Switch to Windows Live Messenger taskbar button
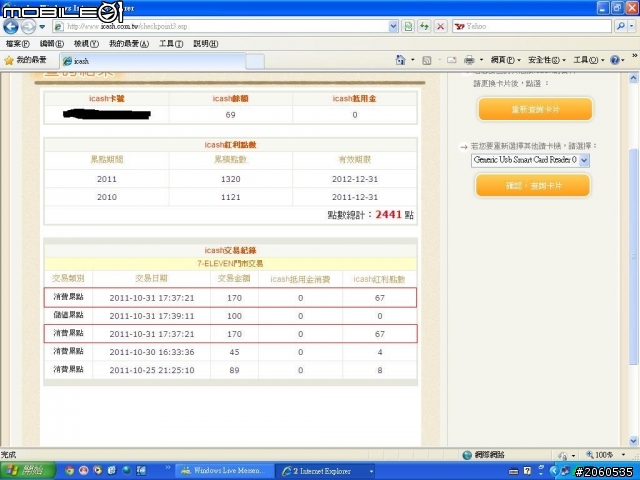The height and width of the screenshot is (480, 640). (224, 471)
